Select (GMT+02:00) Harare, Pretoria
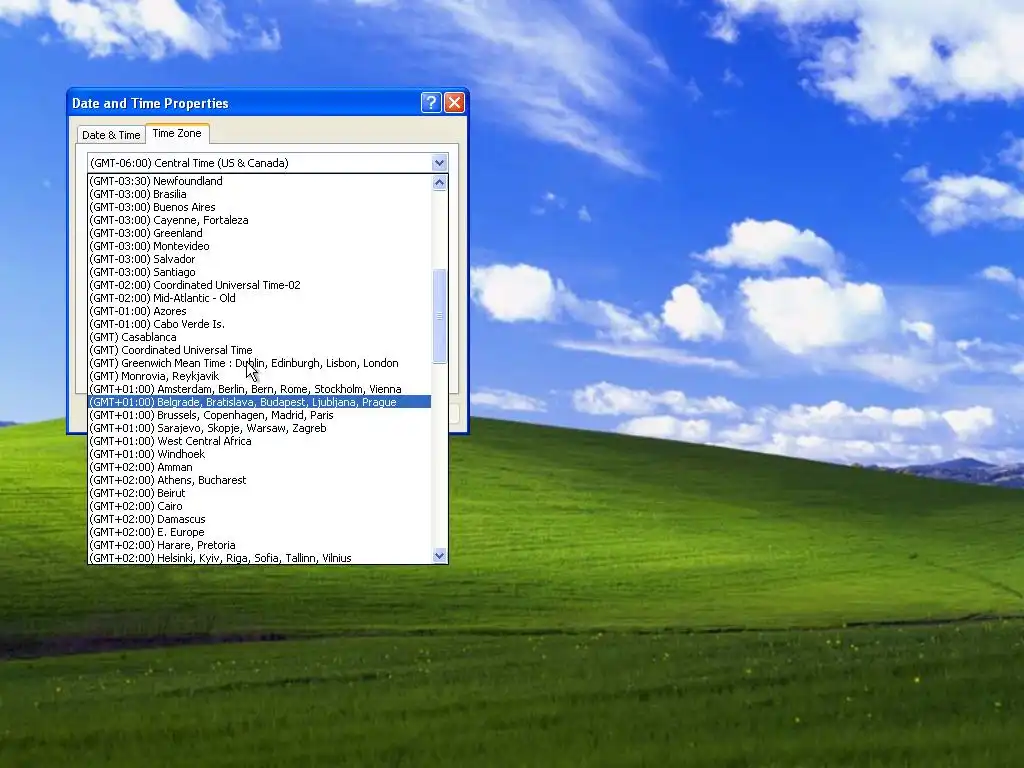Image resolution: width=1024 pixels, height=768 pixels. 259,545
